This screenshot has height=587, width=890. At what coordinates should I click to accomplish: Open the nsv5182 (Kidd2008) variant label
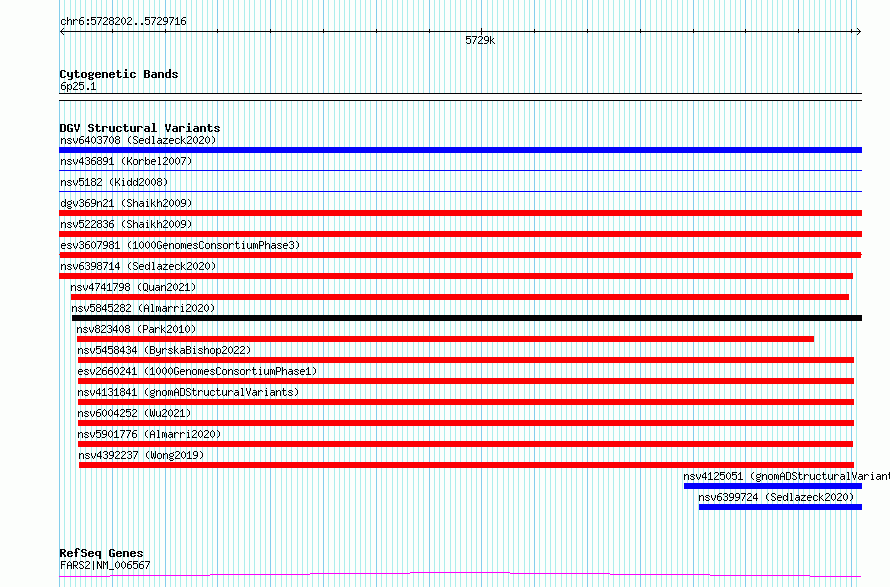[114, 182]
